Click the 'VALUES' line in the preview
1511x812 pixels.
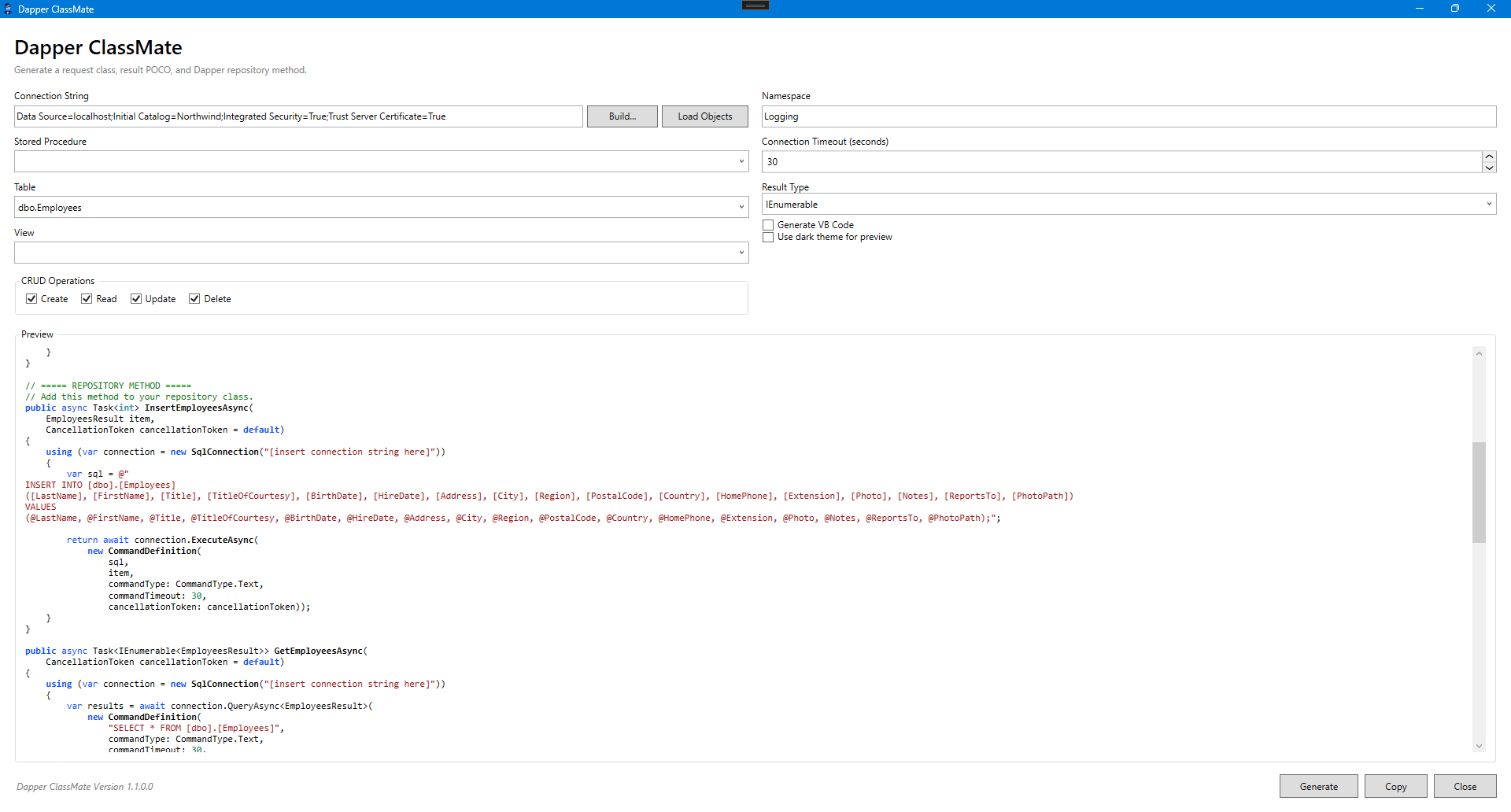41,507
